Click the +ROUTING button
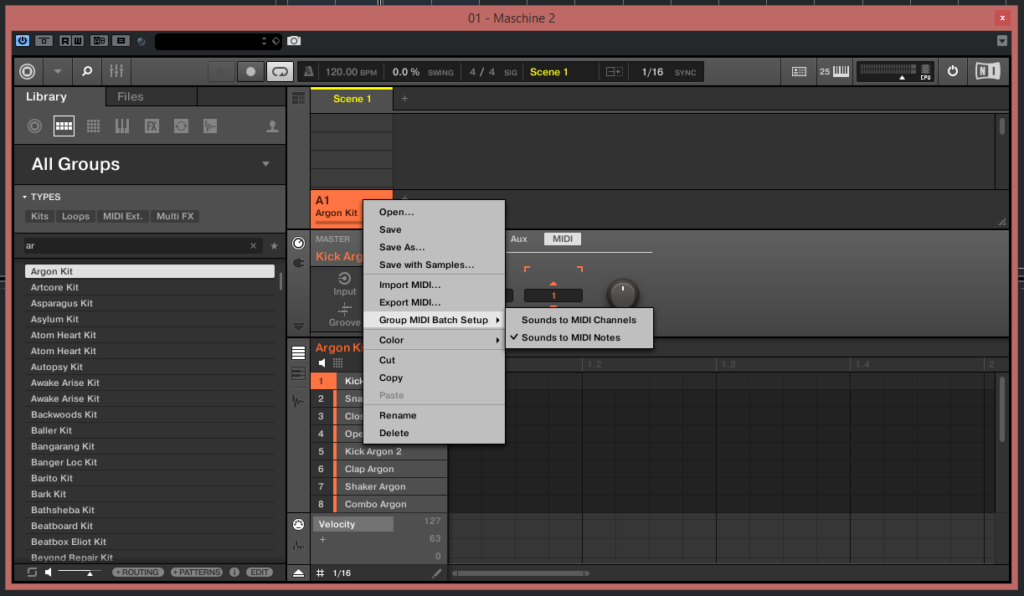 138,572
